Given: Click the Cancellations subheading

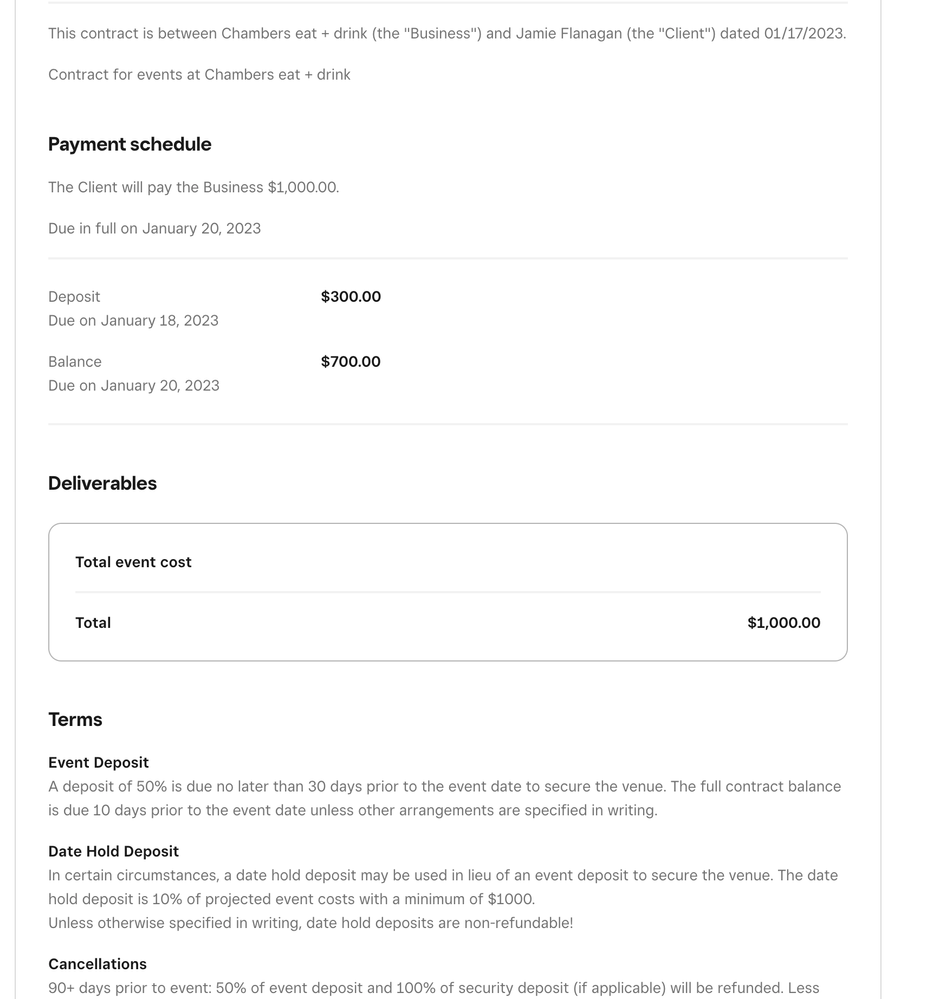Looking at the screenshot, I should (x=97, y=964).
